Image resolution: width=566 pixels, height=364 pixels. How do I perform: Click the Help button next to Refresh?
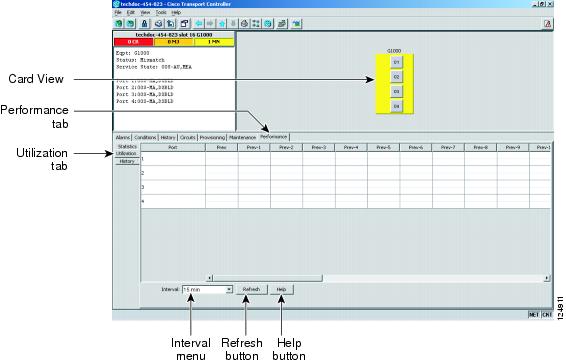pos(281,289)
